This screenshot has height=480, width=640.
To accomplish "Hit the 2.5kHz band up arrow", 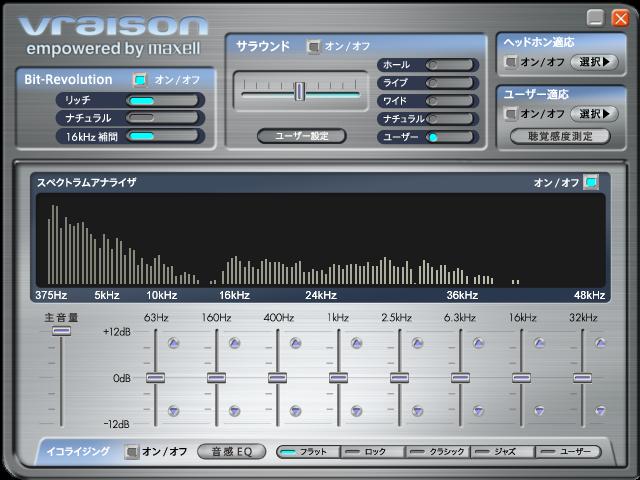I will [418, 343].
